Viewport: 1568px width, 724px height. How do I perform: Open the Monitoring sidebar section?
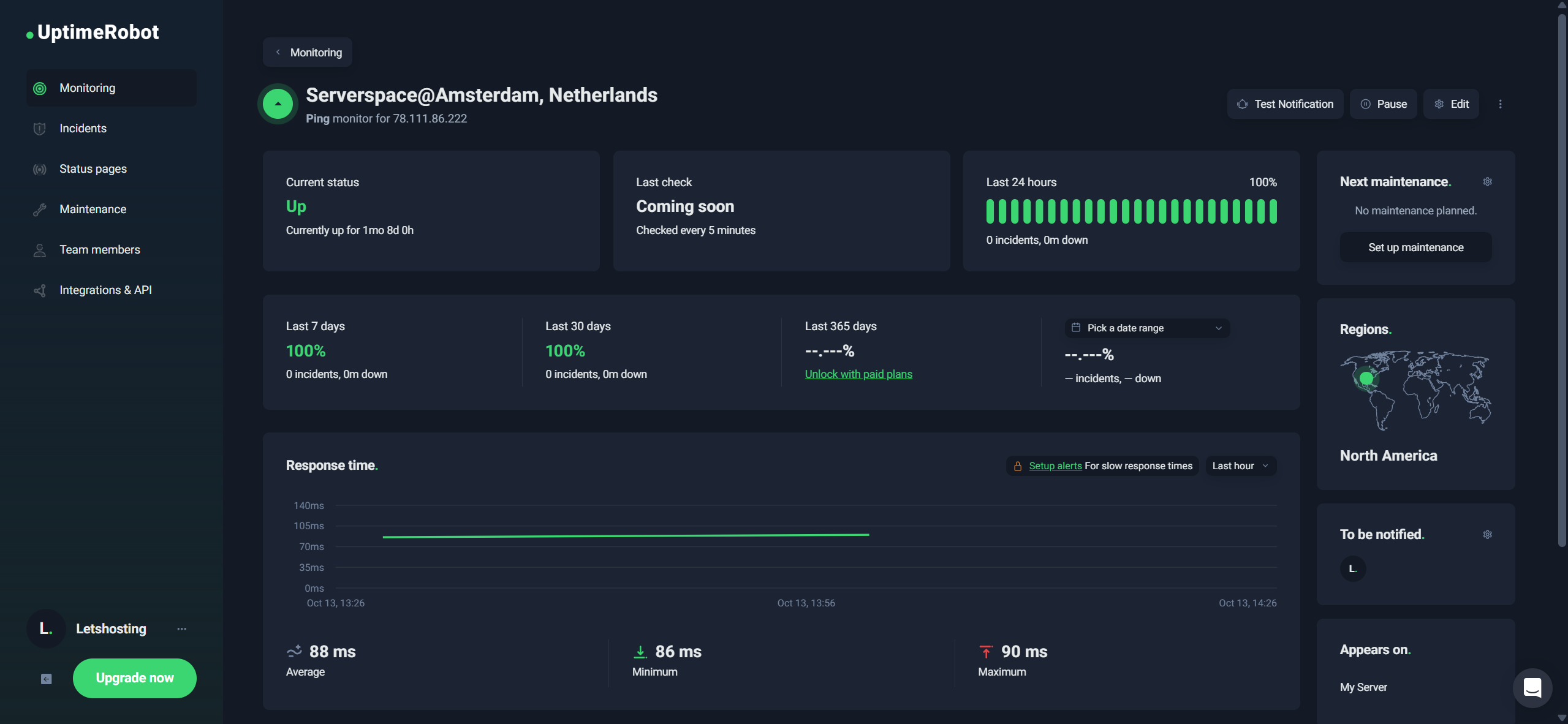click(111, 88)
